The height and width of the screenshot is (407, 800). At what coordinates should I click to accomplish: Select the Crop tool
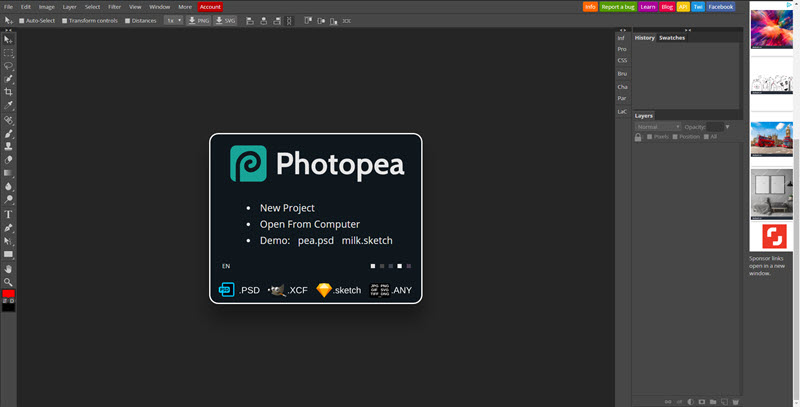(8, 92)
